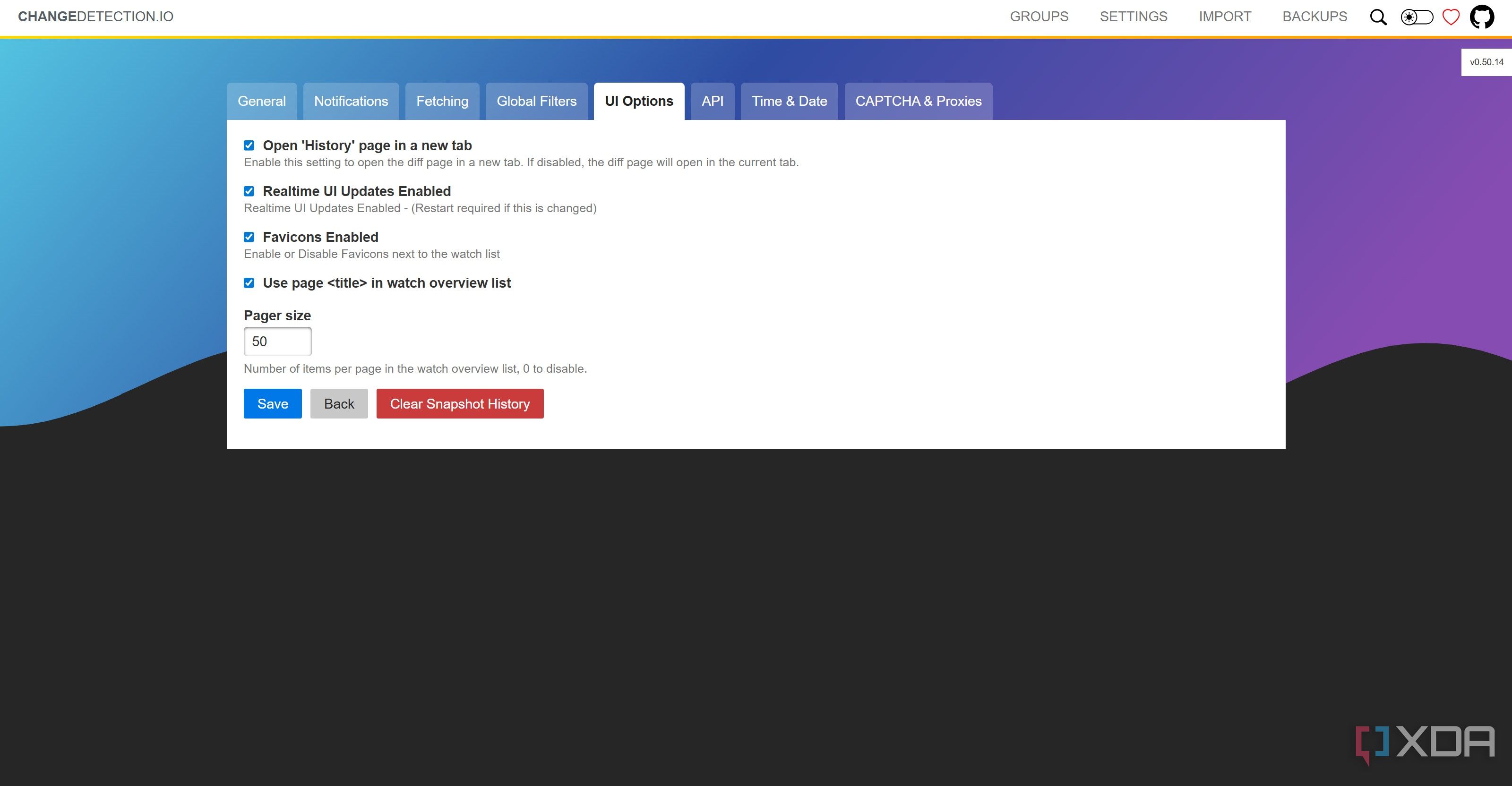
Task: Click the 'Realtime UI Updates Enabled' label
Action: point(357,191)
